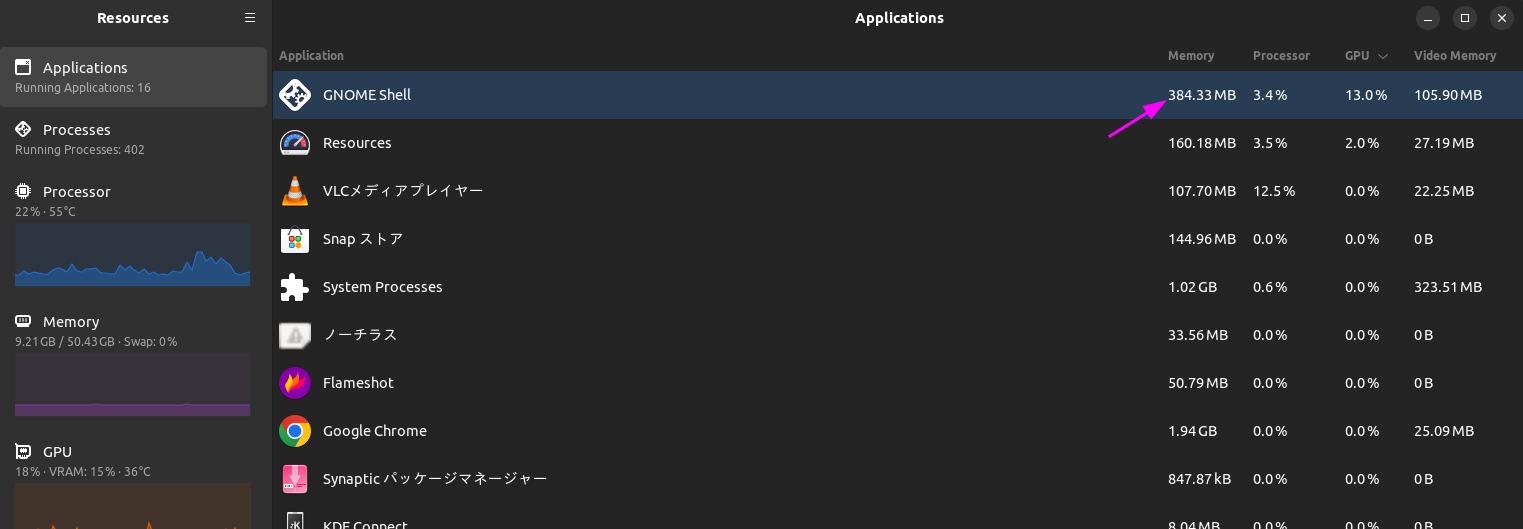Click the Synaptic package manager icon
Viewport: 1523px width, 529px height.
point(294,479)
